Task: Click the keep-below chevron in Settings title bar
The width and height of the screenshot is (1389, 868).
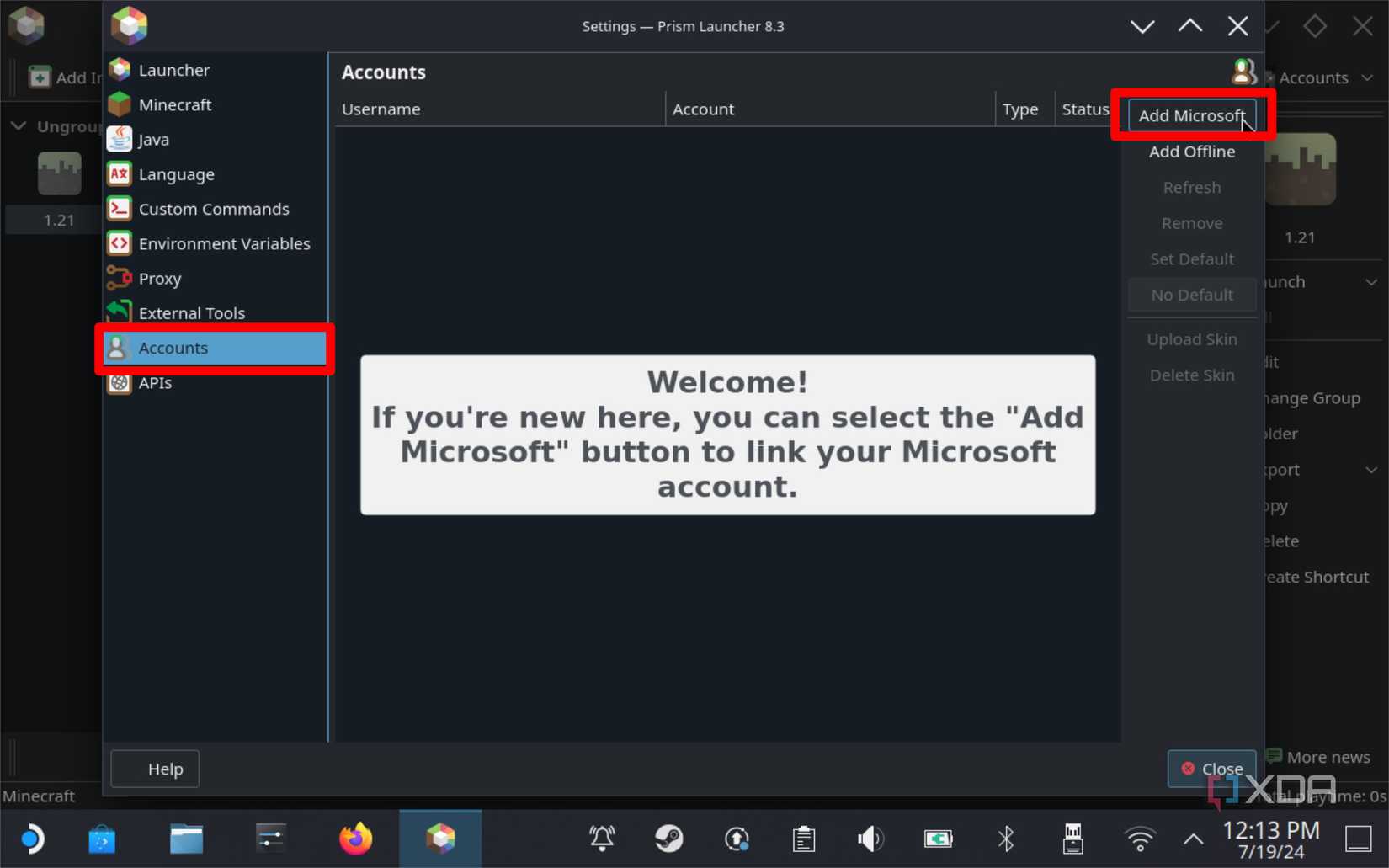Action: click(x=1142, y=26)
